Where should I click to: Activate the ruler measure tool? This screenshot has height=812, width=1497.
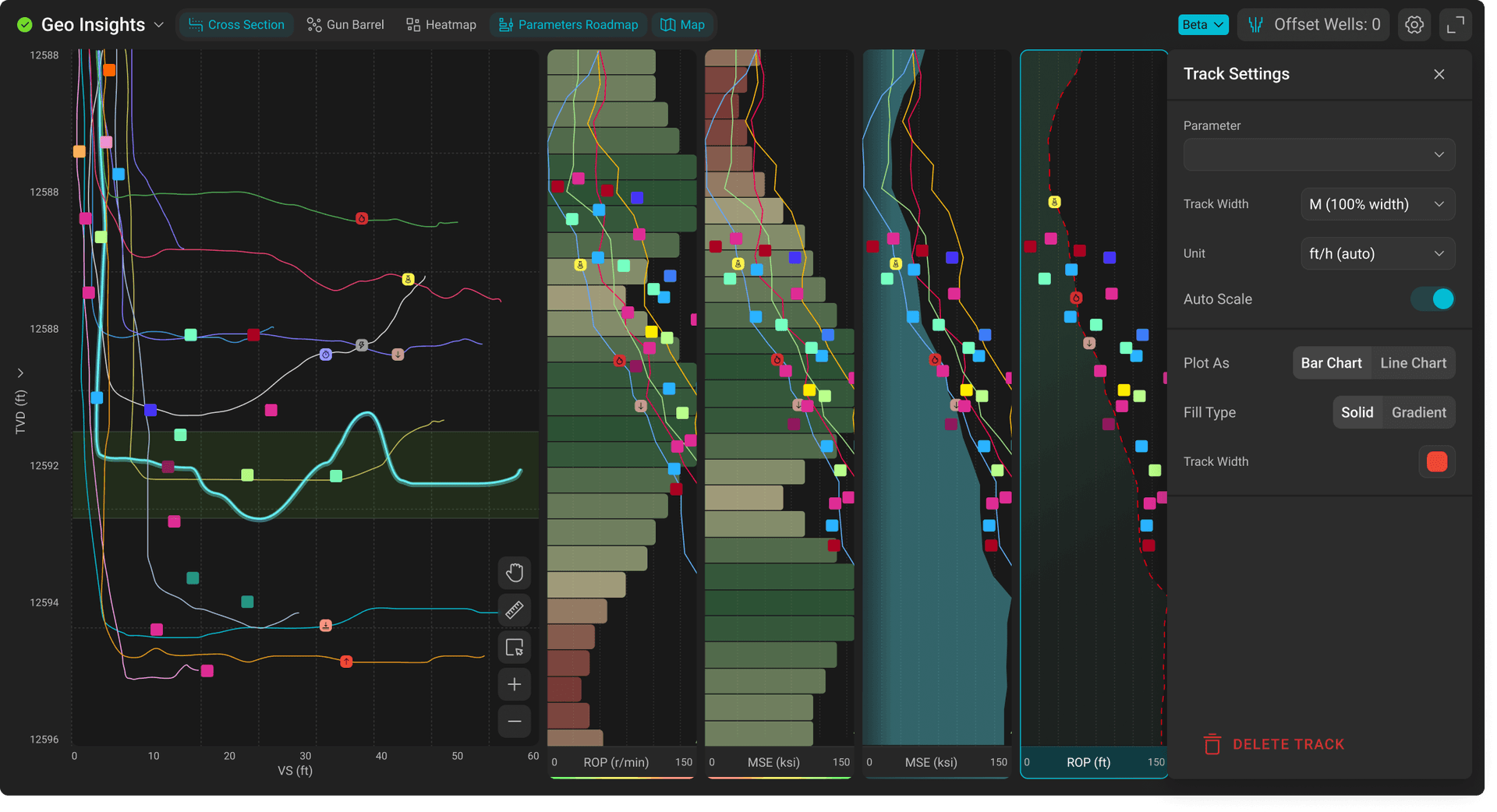click(515, 609)
